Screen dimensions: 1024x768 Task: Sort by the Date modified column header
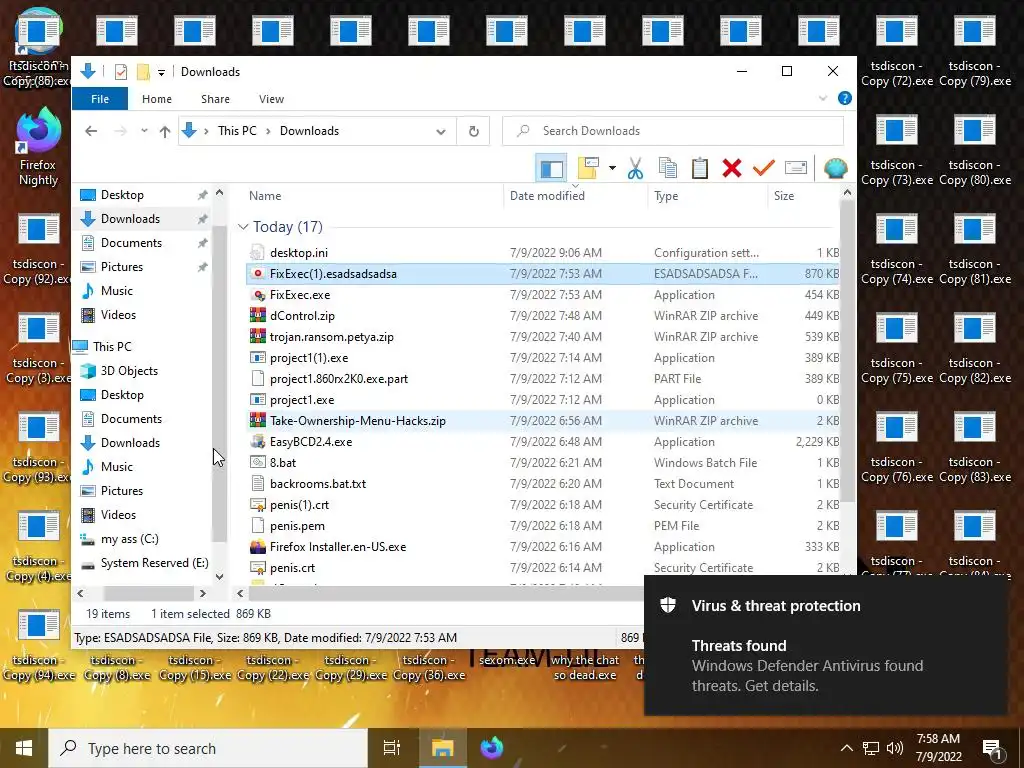[547, 195]
